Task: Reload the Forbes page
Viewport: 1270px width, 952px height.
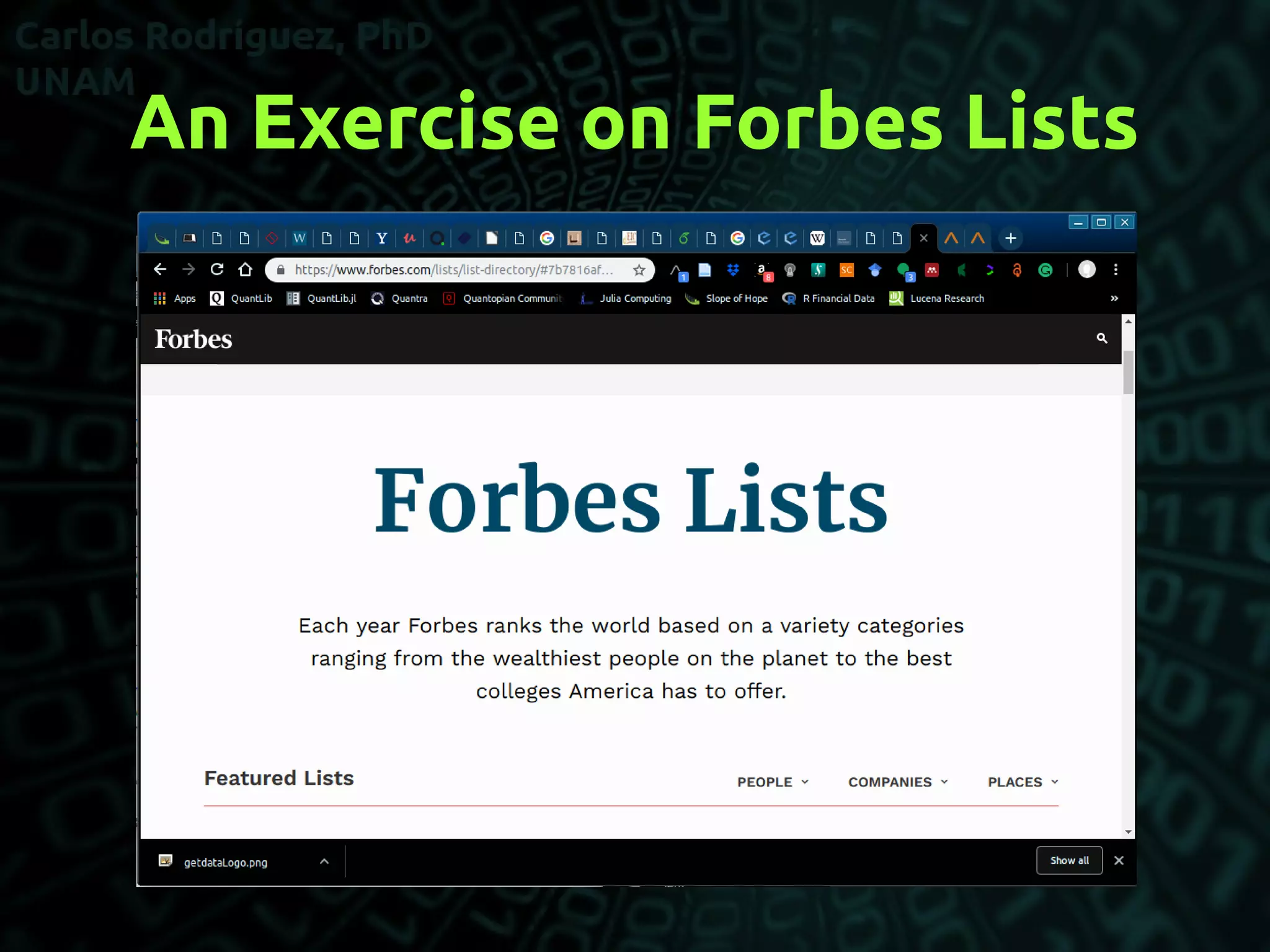Action: click(x=217, y=269)
